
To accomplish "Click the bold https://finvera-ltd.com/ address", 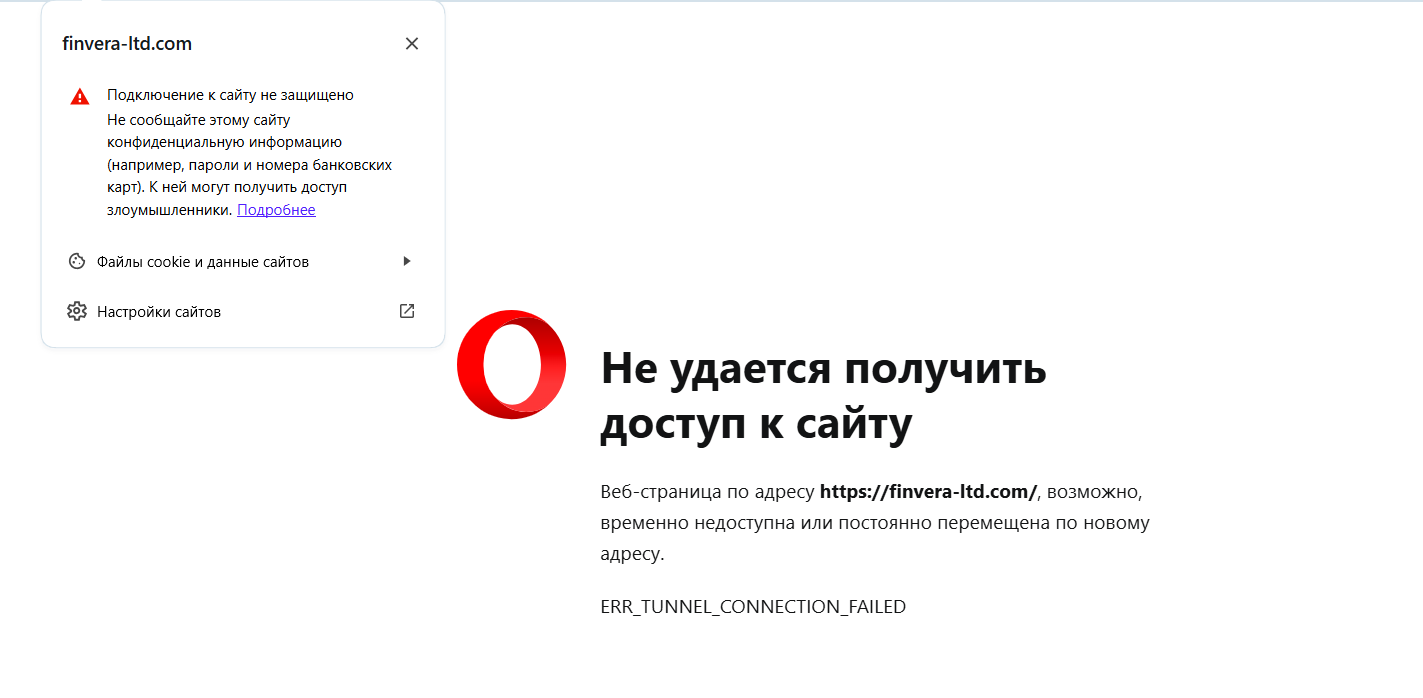I will point(929,492).
